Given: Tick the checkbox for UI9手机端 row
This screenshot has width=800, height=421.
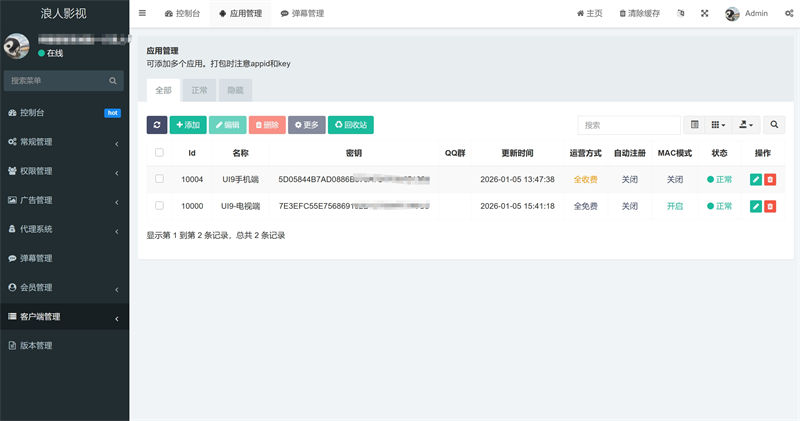Looking at the screenshot, I should [159, 180].
